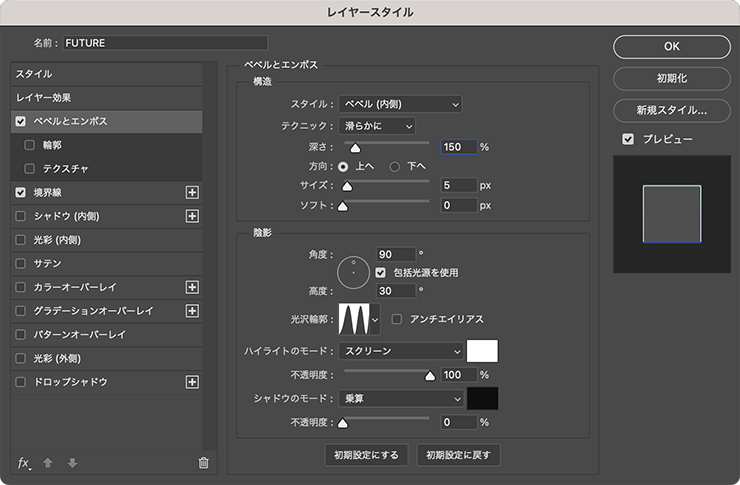The height and width of the screenshot is (485, 740).
Task: Open the スタイル ベベル (内側) dropdown
Action: 400,104
